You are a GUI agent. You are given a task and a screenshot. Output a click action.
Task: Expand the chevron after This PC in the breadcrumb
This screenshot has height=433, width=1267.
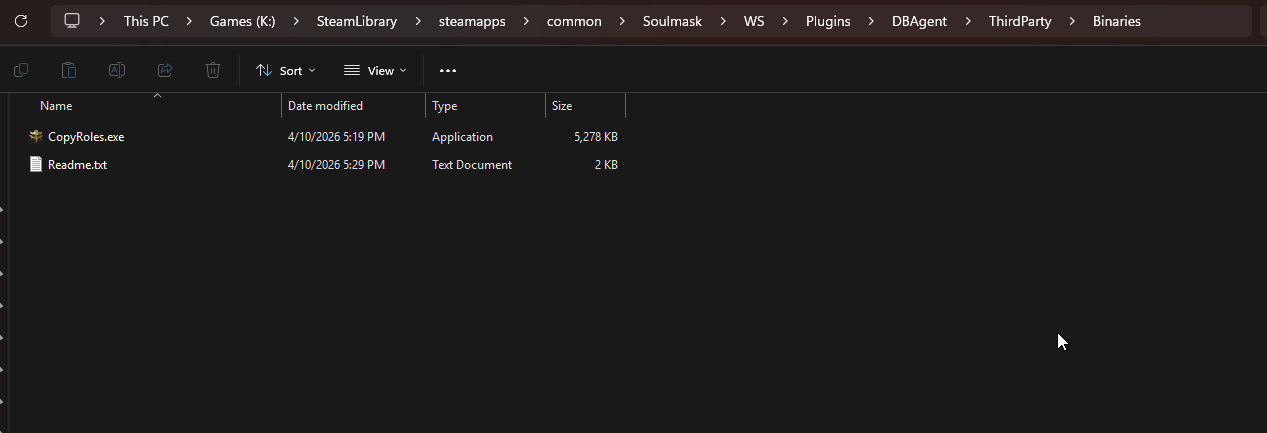(x=189, y=20)
